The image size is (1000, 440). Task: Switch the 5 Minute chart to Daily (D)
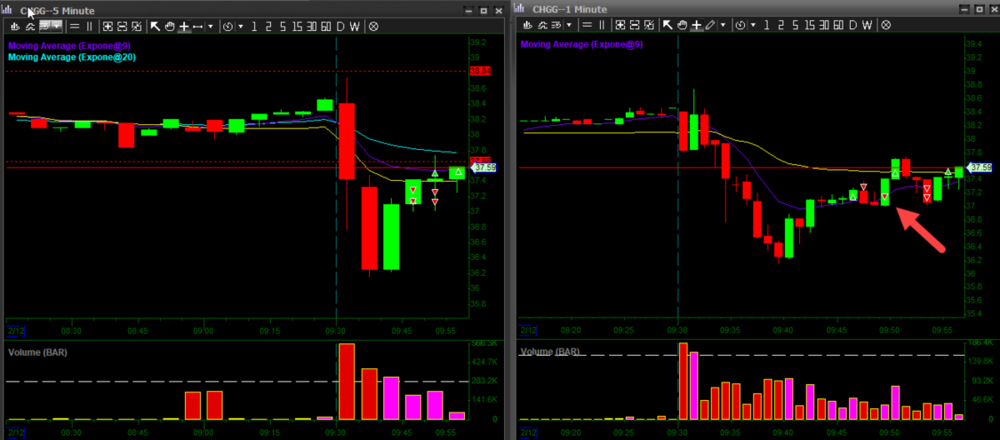340,25
